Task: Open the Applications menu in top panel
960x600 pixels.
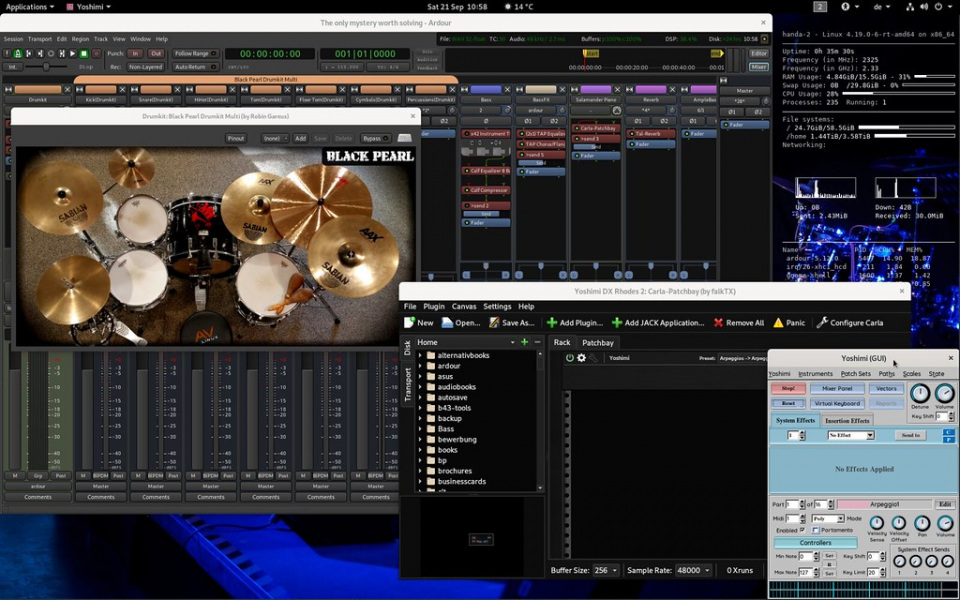Action: (29, 7)
